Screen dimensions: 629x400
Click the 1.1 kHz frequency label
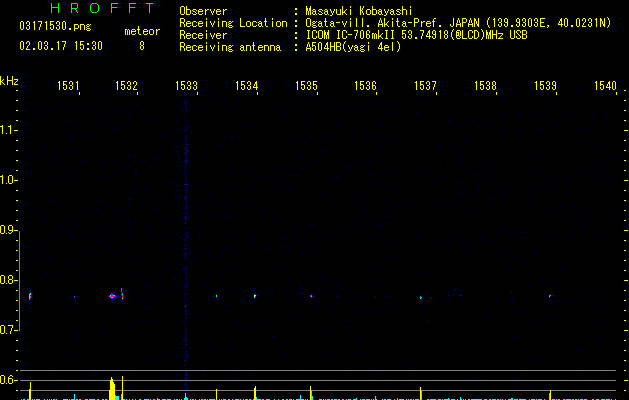[8, 130]
